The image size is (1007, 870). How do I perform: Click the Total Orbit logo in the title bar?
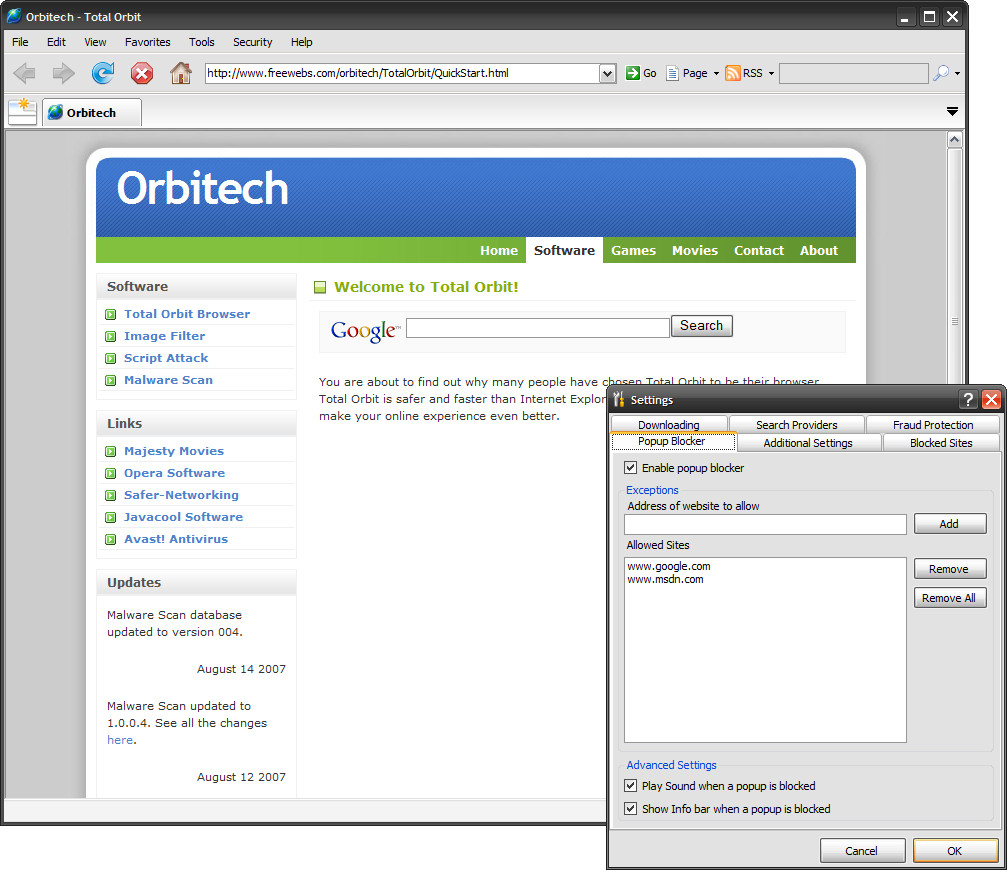pos(14,16)
